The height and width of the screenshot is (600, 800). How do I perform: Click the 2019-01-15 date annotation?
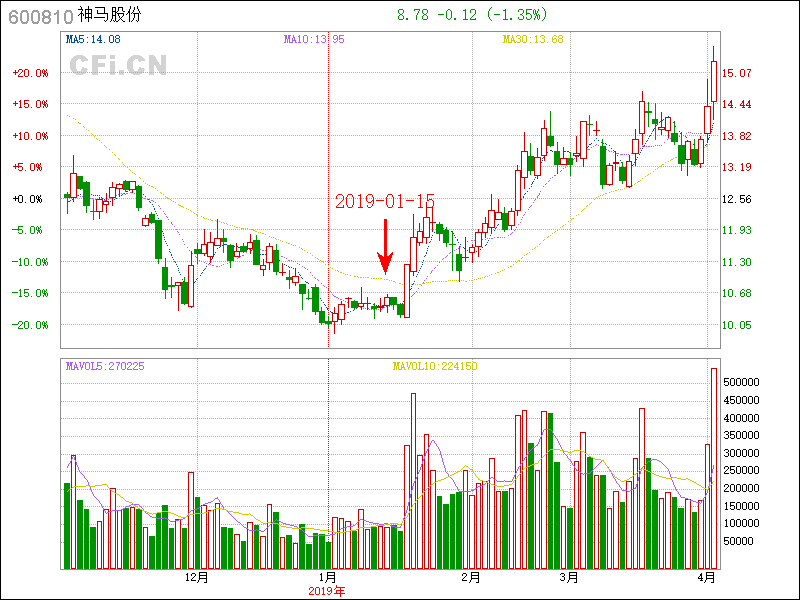pos(384,201)
